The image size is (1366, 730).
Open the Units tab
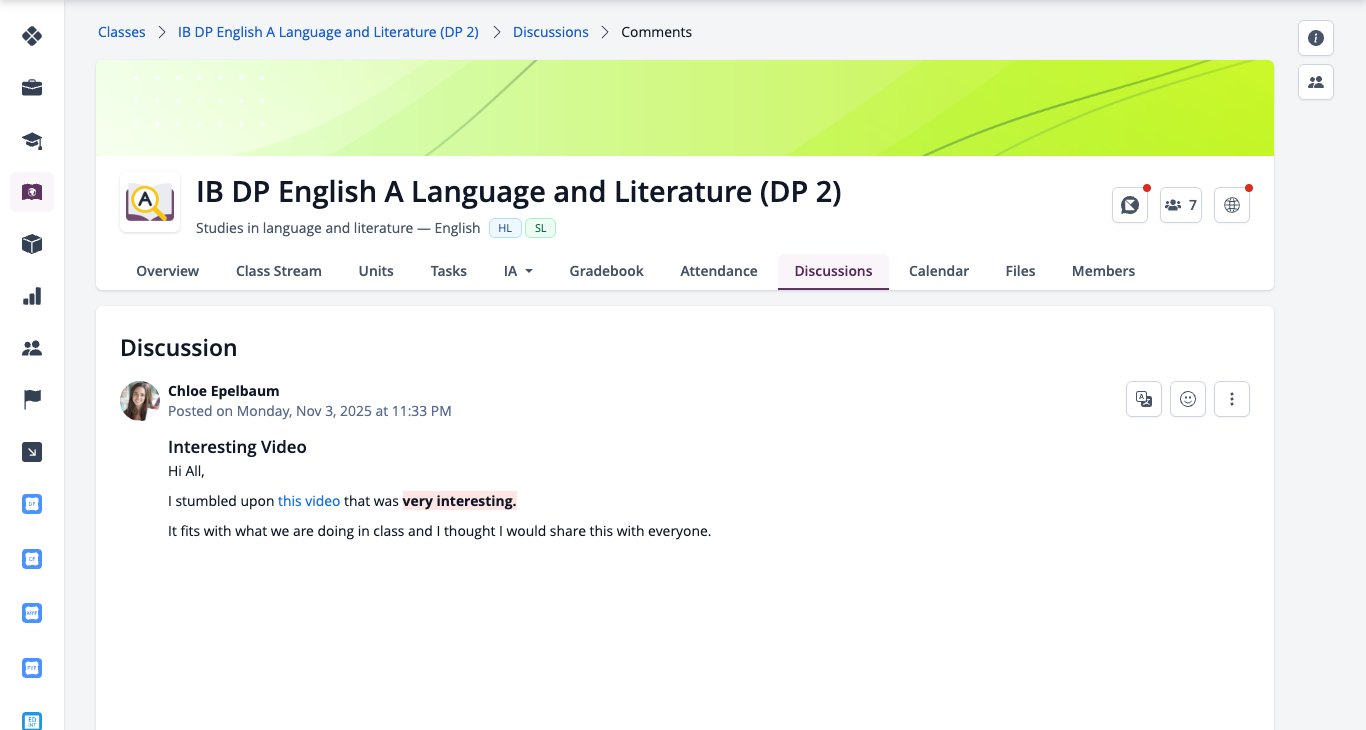pos(376,271)
